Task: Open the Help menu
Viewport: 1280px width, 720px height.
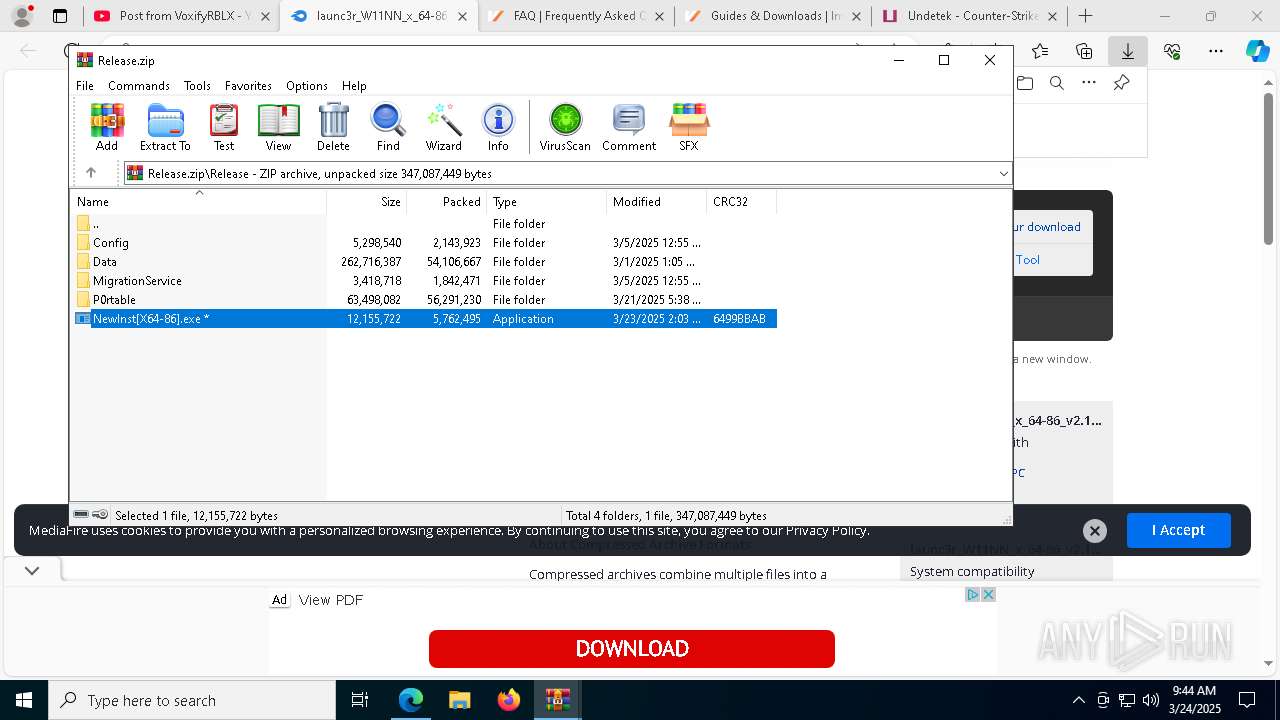Action: coord(354,86)
